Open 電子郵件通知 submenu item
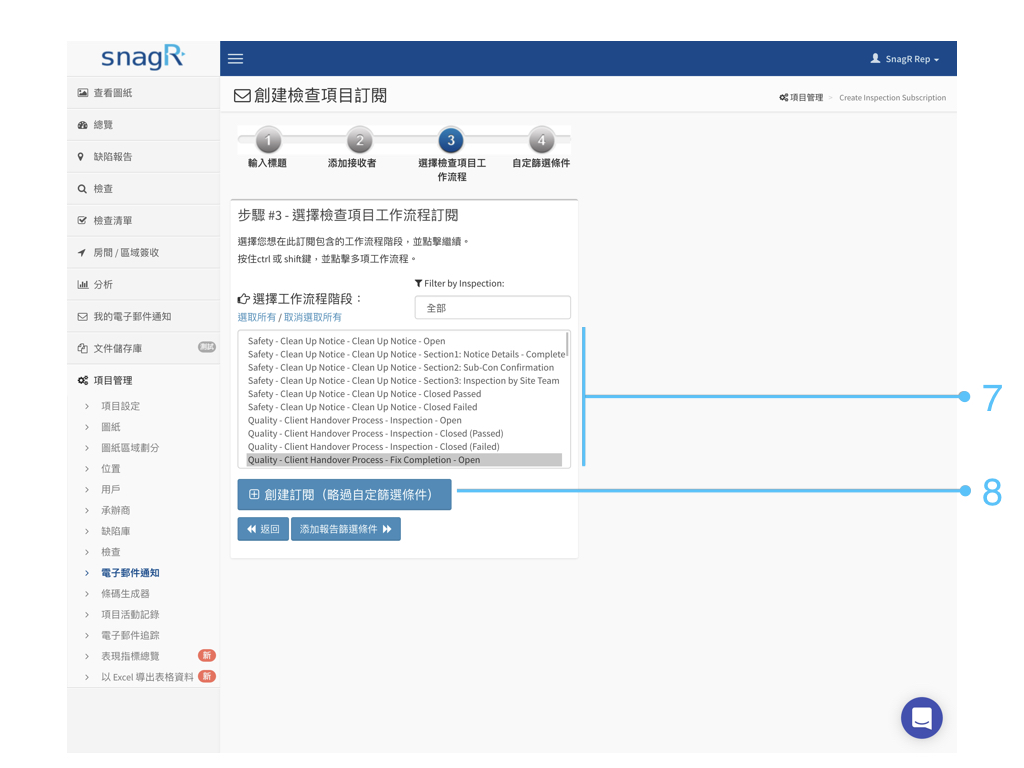 pos(130,573)
